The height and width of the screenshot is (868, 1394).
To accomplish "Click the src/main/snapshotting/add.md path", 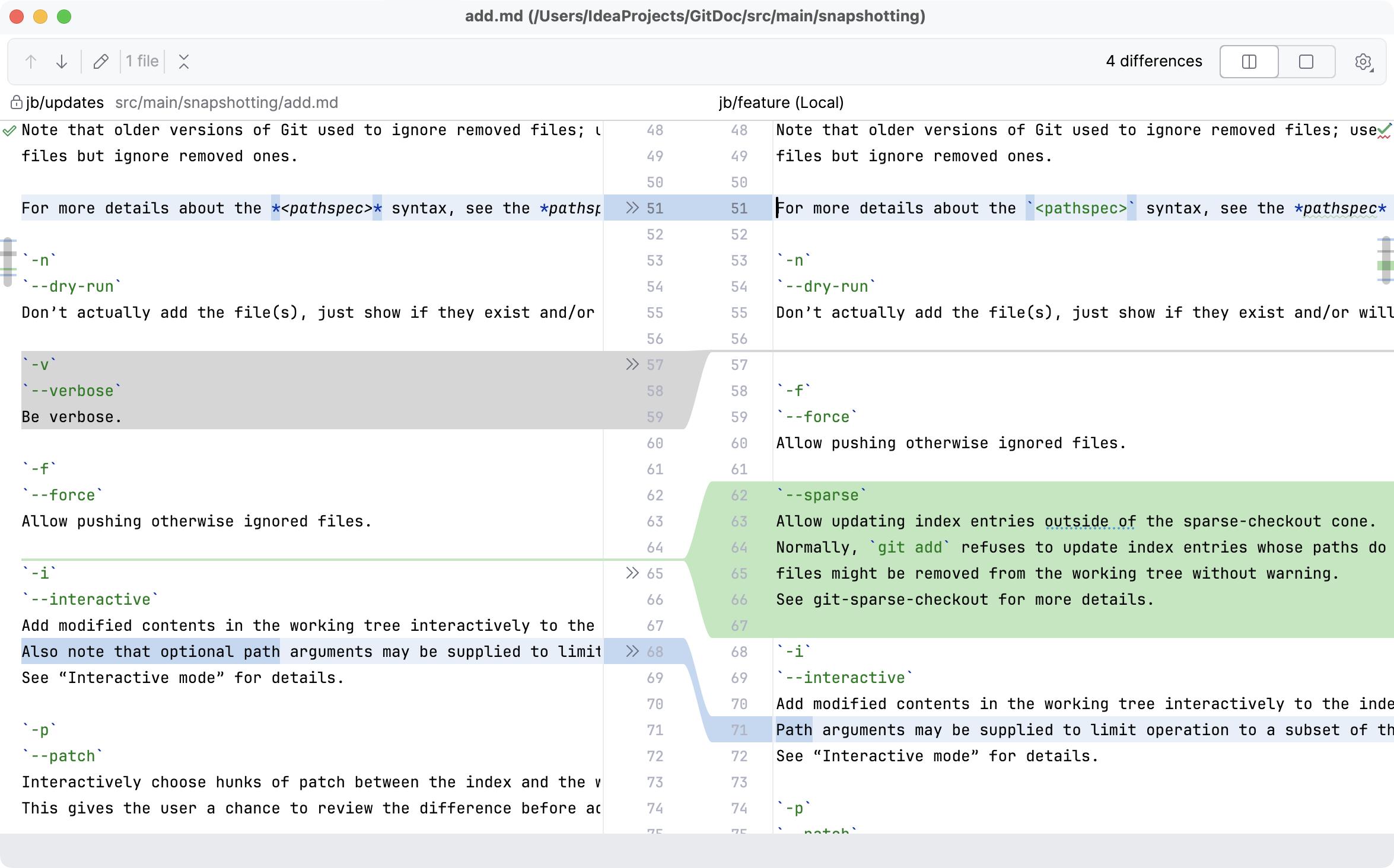I will click(227, 103).
